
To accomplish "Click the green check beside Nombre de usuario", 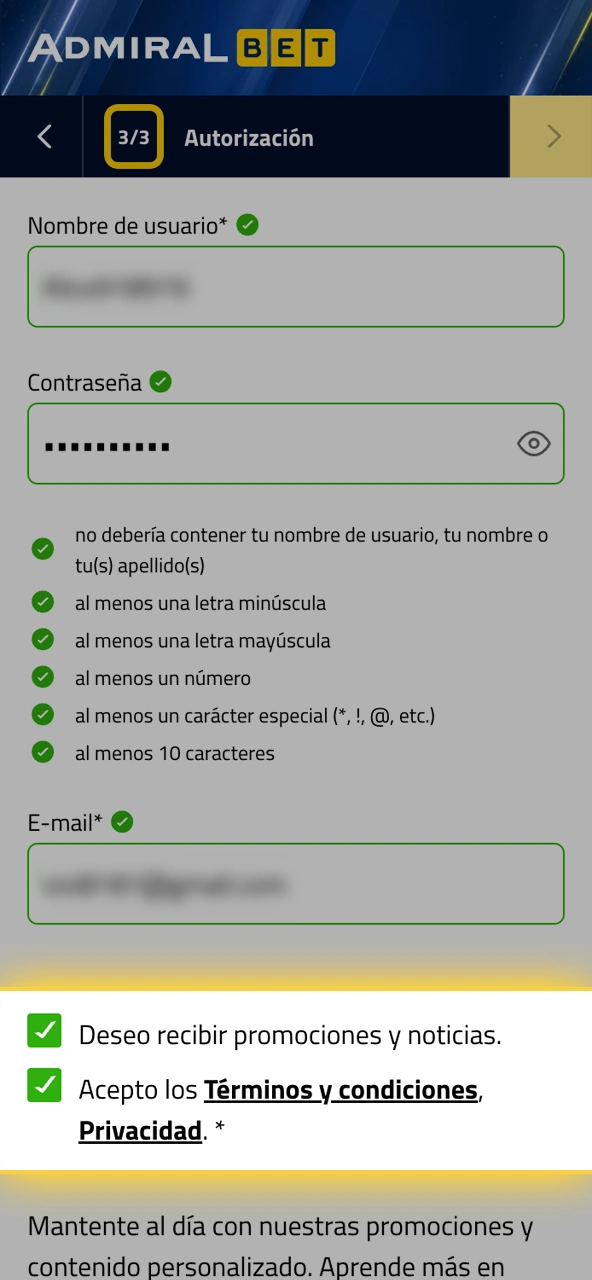I will click(x=247, y=225).
